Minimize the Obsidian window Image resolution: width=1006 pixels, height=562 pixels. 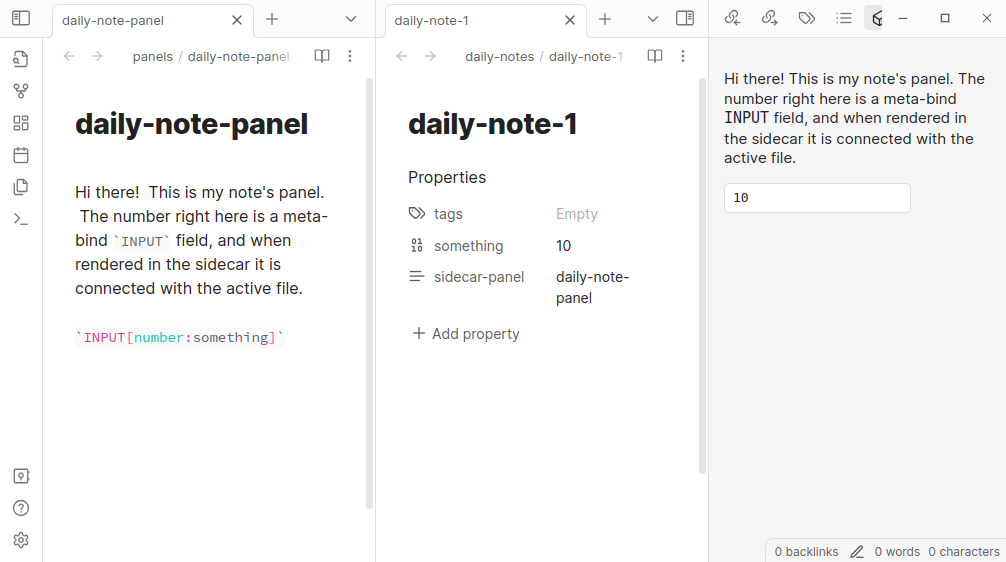click(x=903, y=18)
